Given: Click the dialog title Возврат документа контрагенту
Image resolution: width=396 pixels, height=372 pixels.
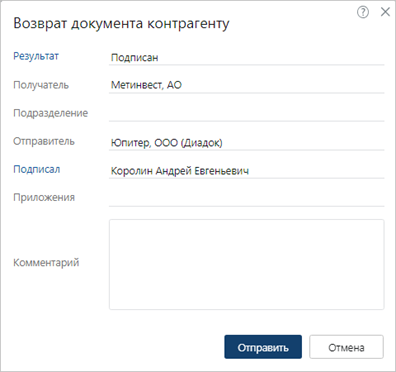Looking at the screenshot, I should click(x=121, y=24).
